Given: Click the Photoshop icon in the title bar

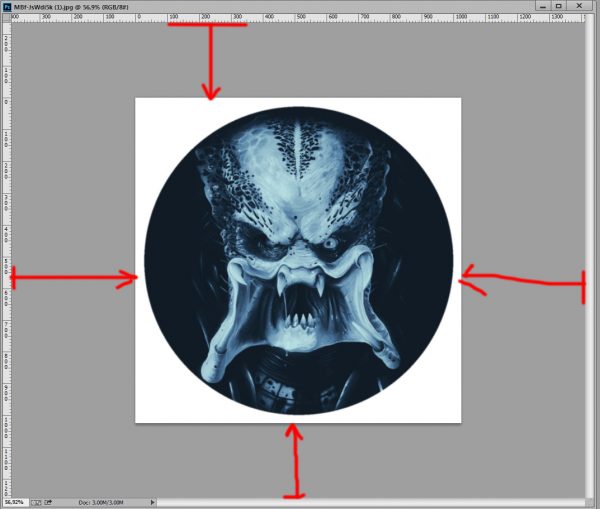Looking at the screenshot, I should coord(7,7).
